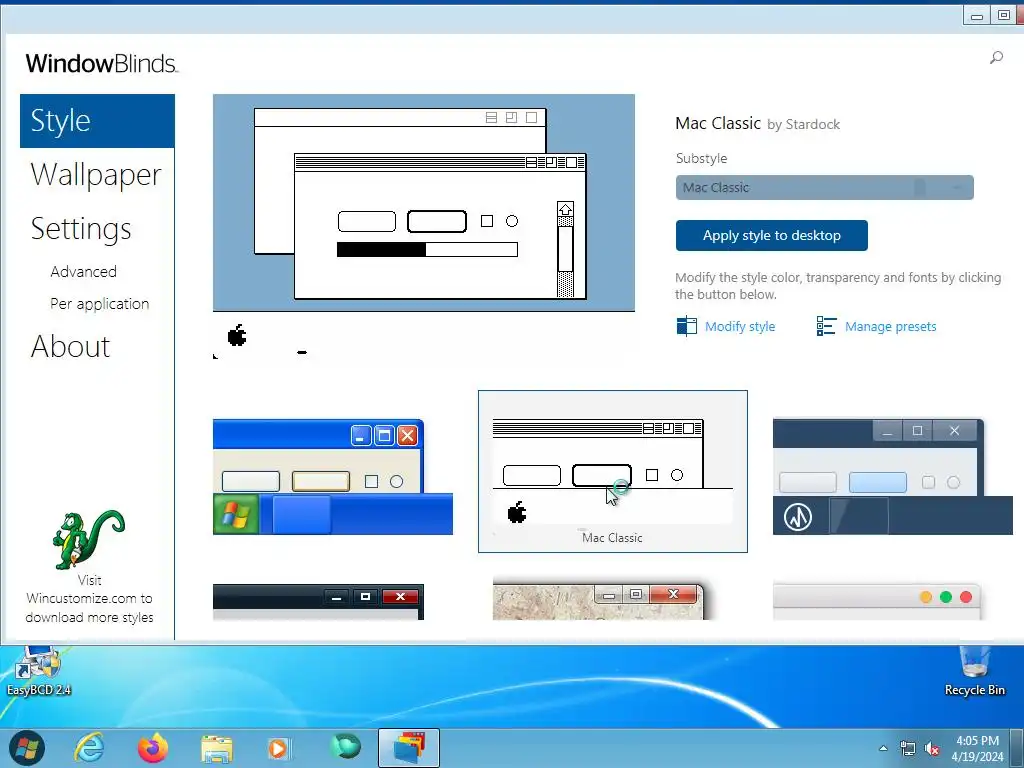The height and width of the screenshot is (768, 1024).
Task: Open the Windows Start button
Action: (x=27, y=748)
